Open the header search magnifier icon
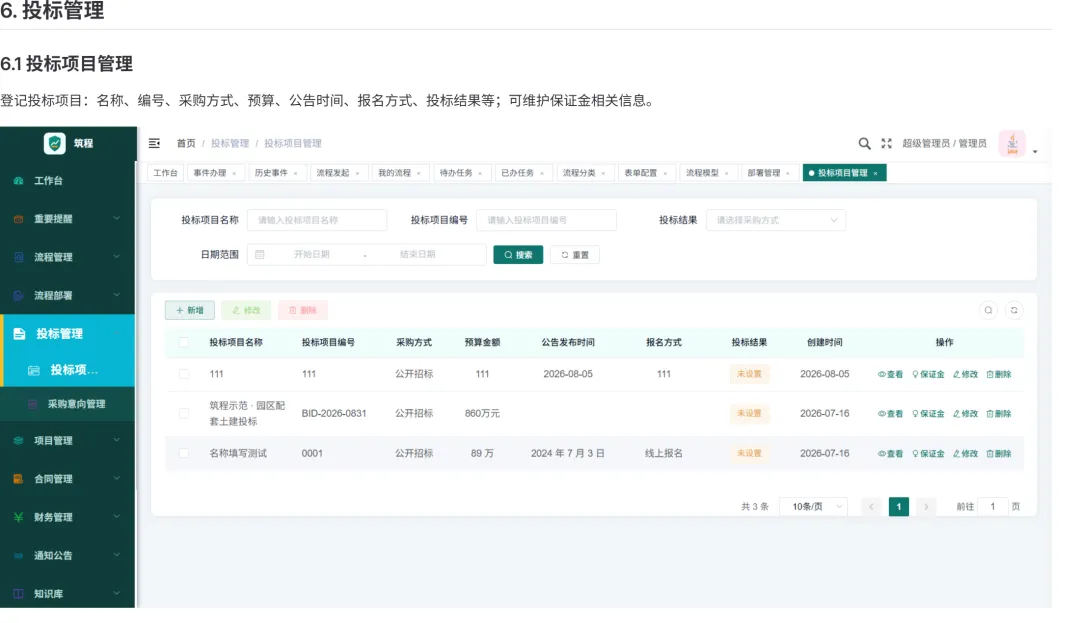Viewport: 1080px width, 623px height. coord(864,143)
